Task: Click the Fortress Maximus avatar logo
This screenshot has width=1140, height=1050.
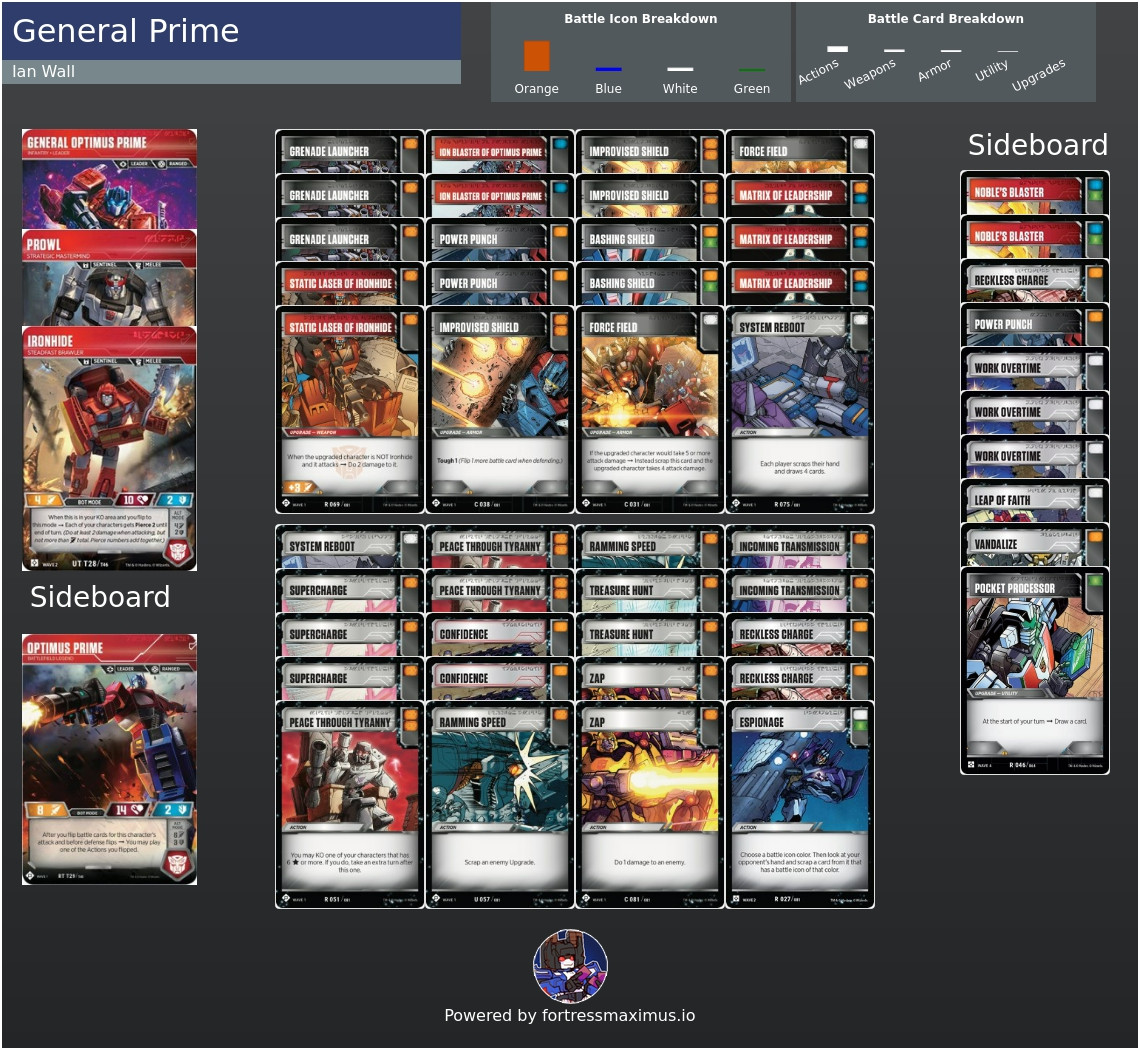Action: click(x=571, y=966)
